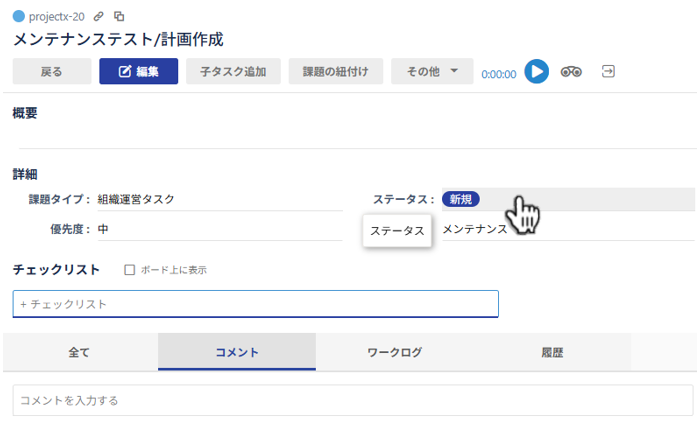Click the コメントを入力する comment box
Image resolution: width=699 pixels, height=422 pixels.
coord(353,400)
